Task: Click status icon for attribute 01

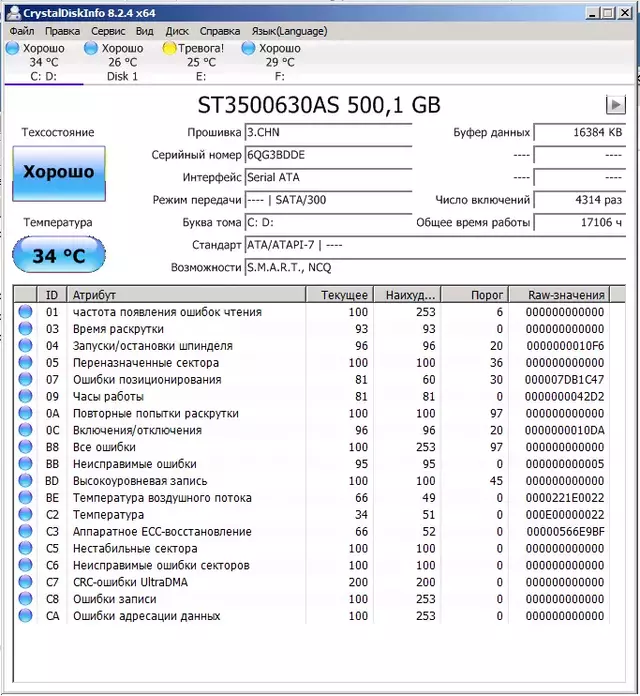Action: tap(25, 312)
